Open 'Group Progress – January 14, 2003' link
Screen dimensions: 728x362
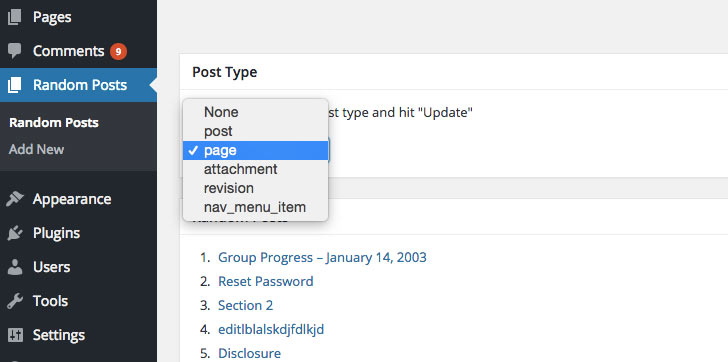coord(322,257)
